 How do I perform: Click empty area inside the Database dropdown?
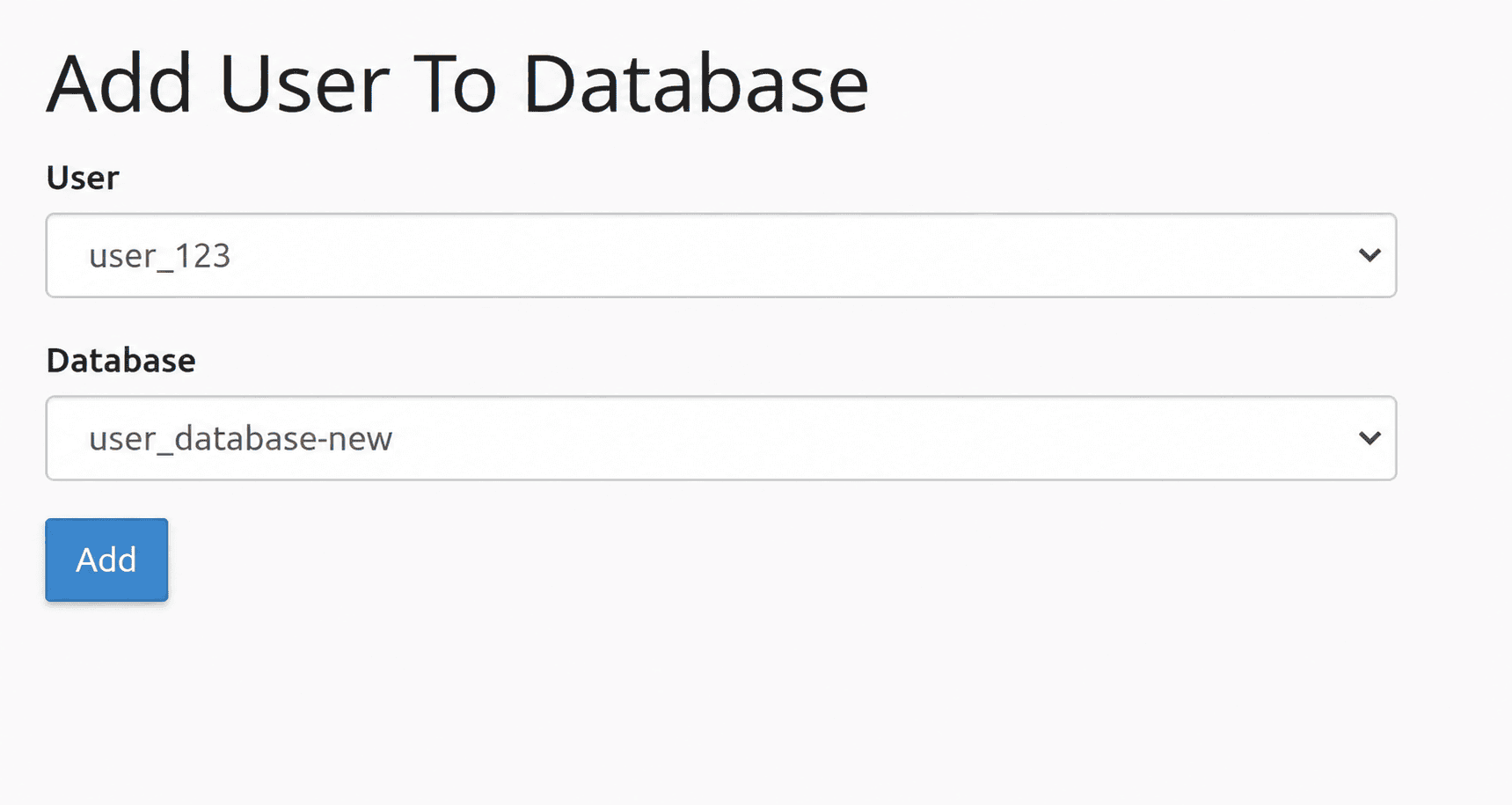(871, 438)
